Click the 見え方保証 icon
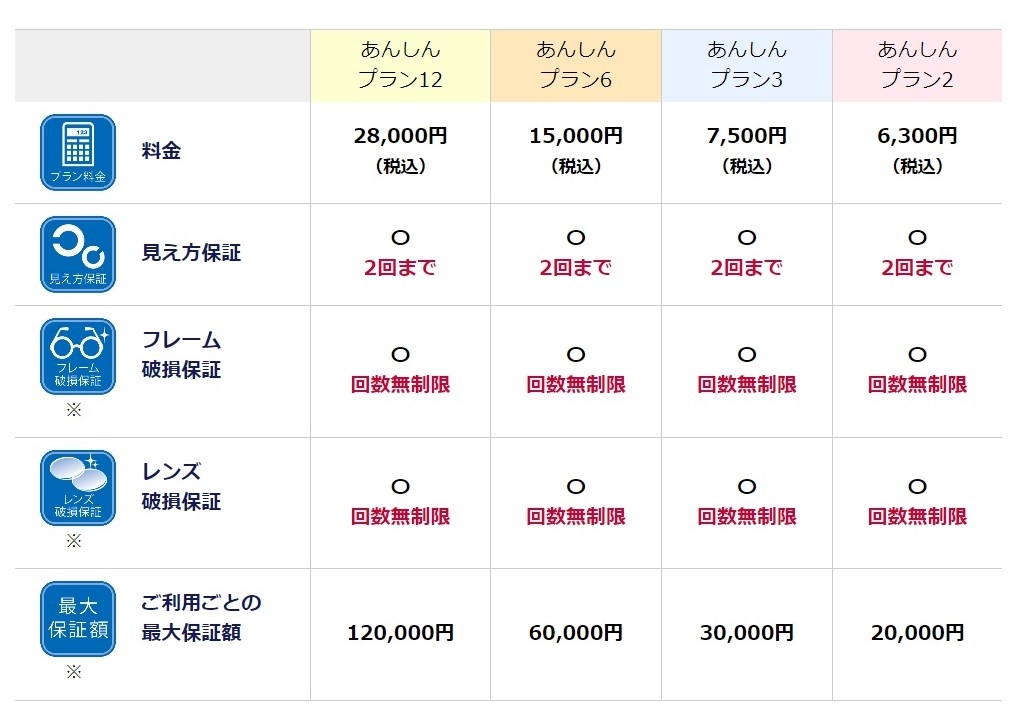Screen dimensions: 1009x718 [77, 254]
